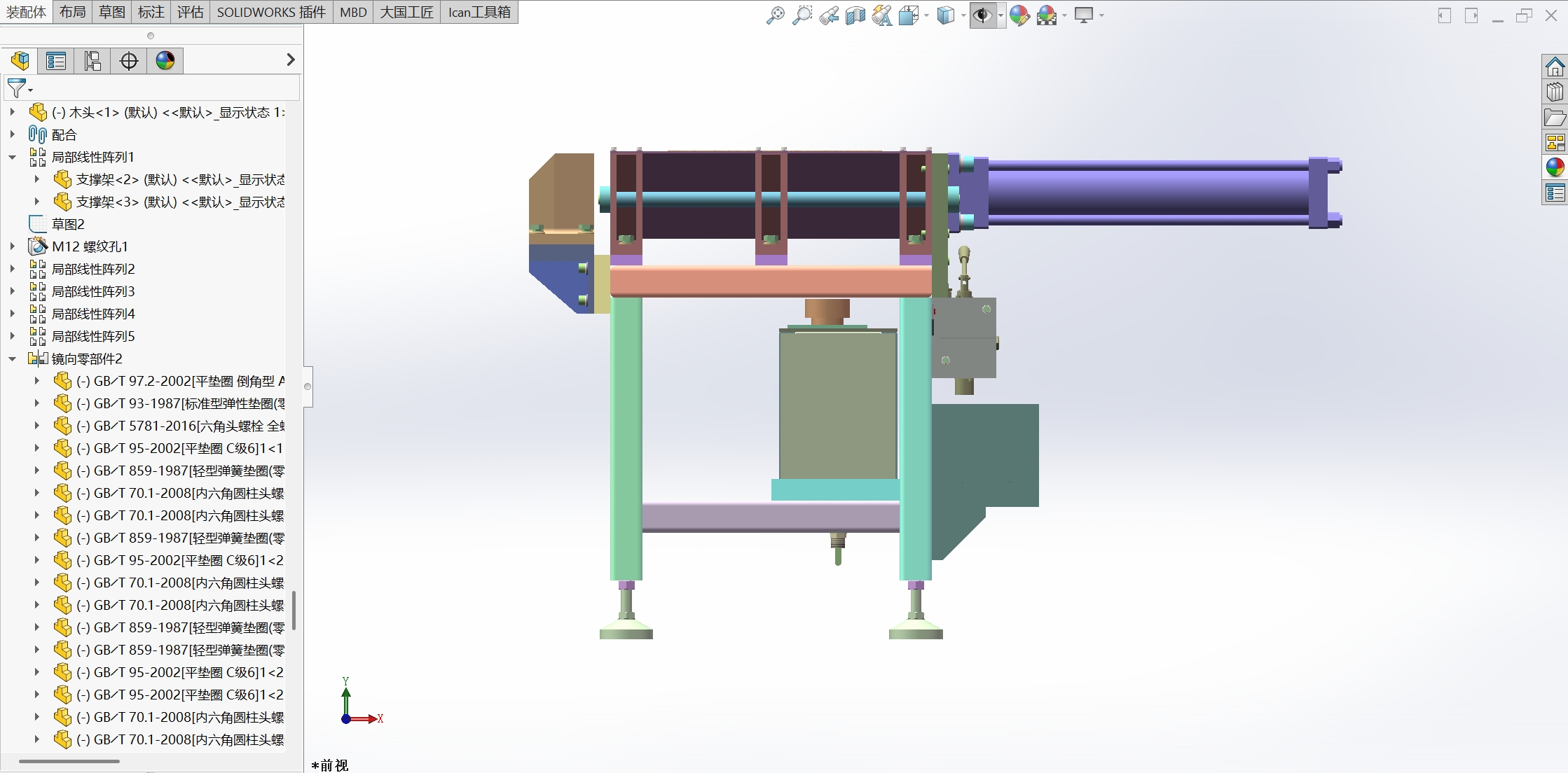Open SOLIDWORKS Resources home task pane
The height and width of the screenshot is (773, 1568).
click(1555, 67)
